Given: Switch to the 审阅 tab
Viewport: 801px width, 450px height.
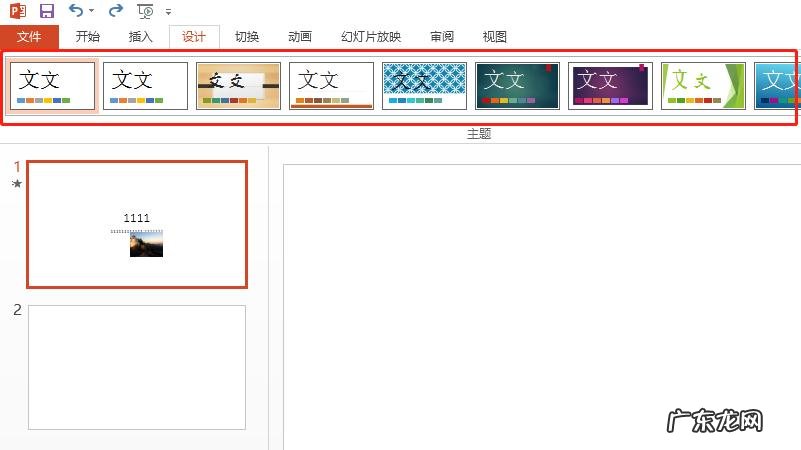Looking at the screenshot, I should tap(442, 37).
